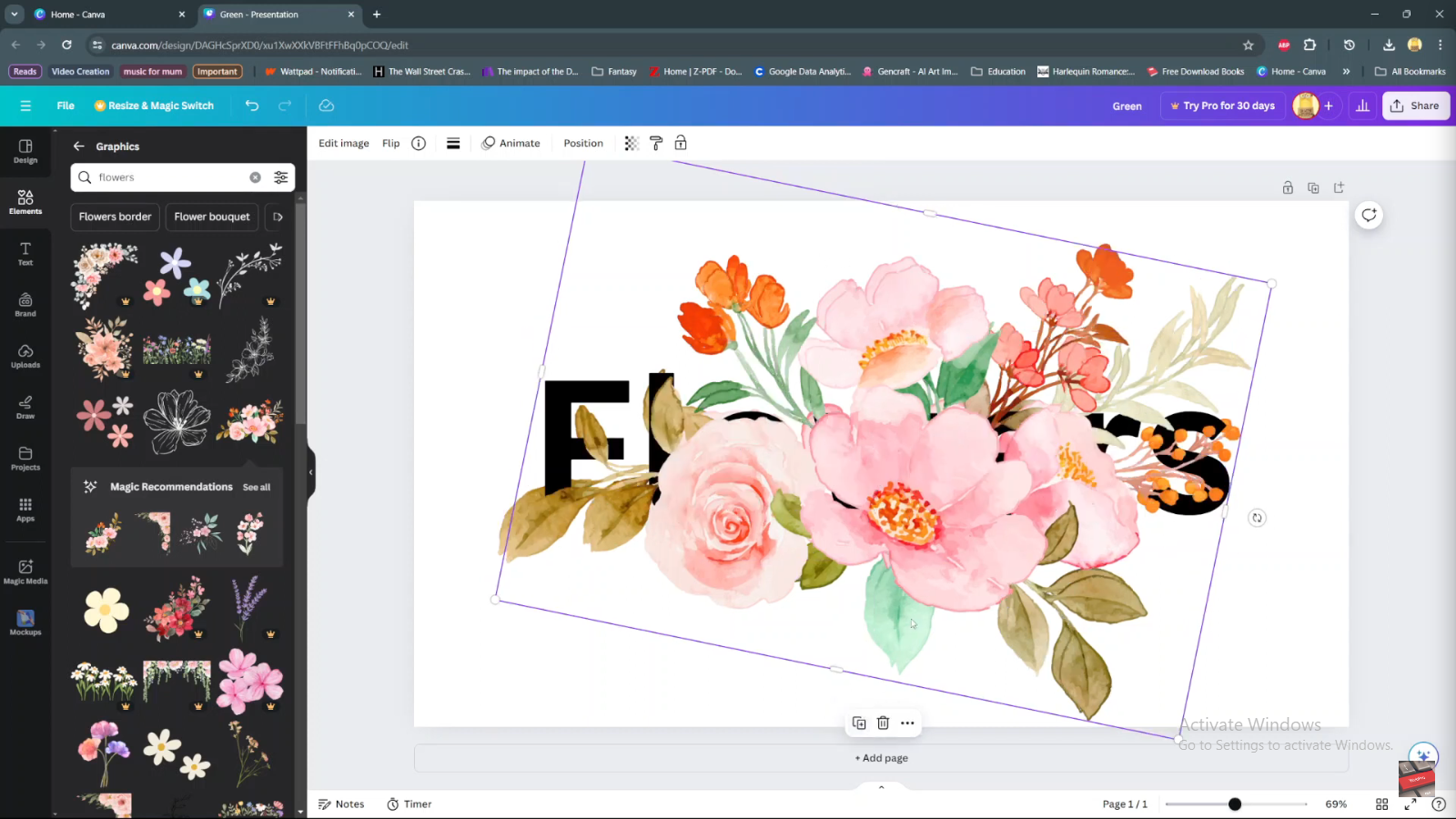Open more options three dots menu

pos(907,723)
